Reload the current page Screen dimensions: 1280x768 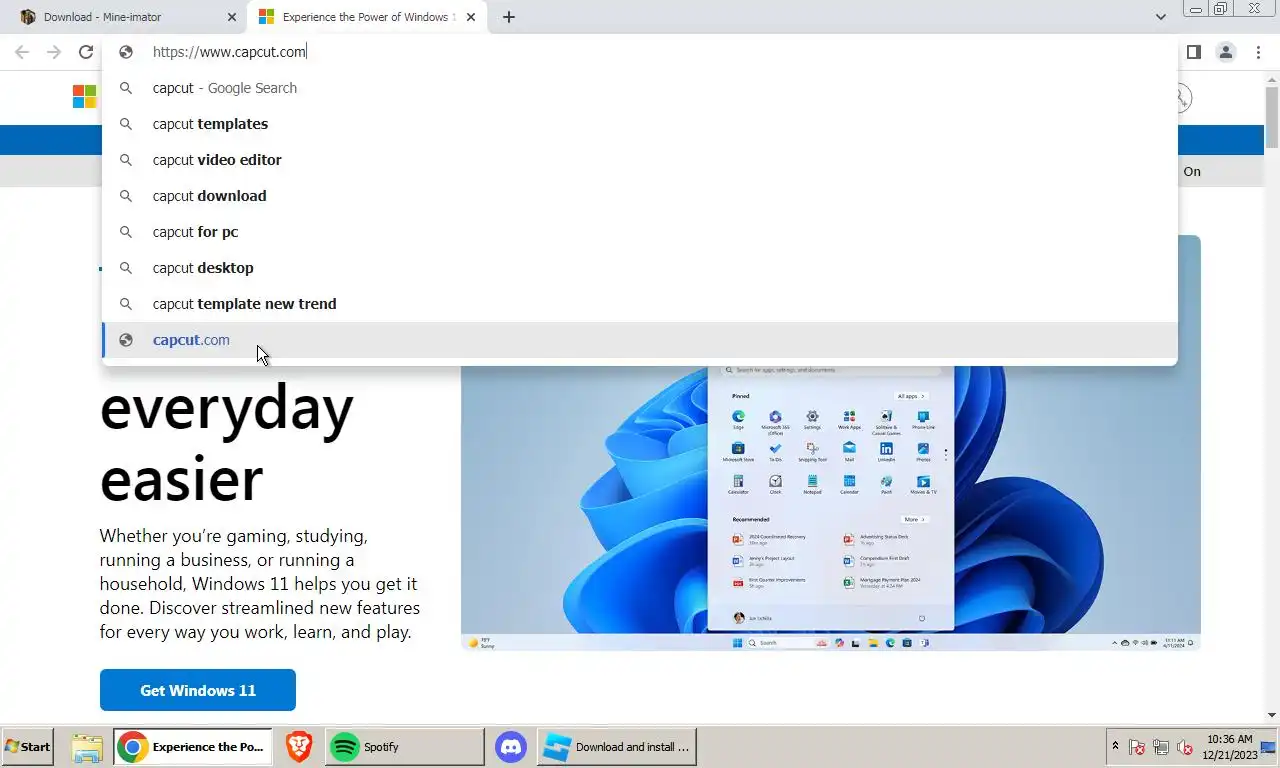tap(86, 52)
